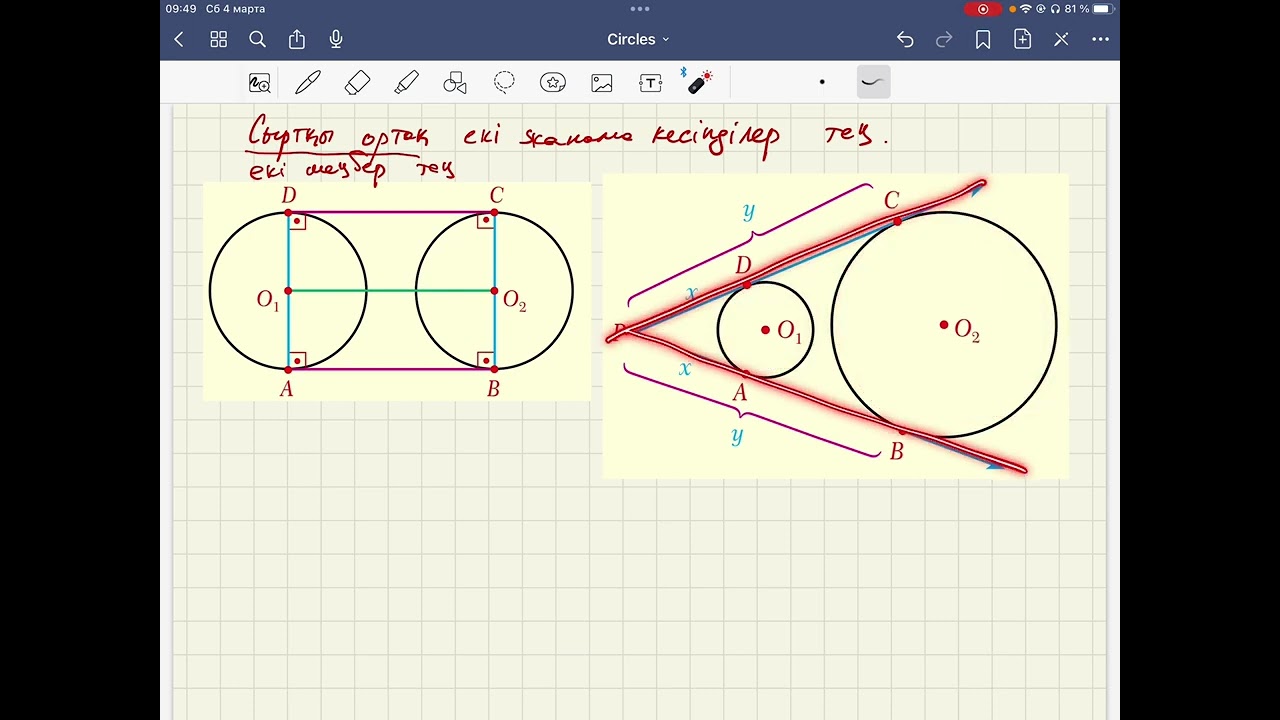Viewport: 1280px width, 720px height.
Task: Tap point O₁ label in left diagram
Action: coord(268,299)
